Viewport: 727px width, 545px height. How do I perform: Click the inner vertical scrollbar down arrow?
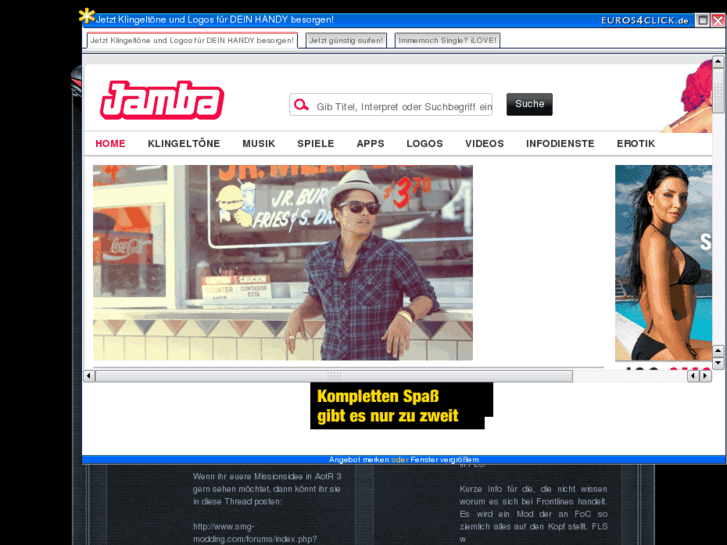click(718, 363)
